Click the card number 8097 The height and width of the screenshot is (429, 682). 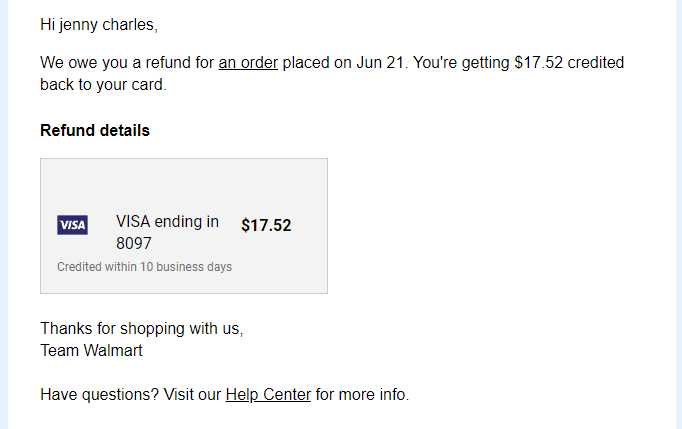134,243
